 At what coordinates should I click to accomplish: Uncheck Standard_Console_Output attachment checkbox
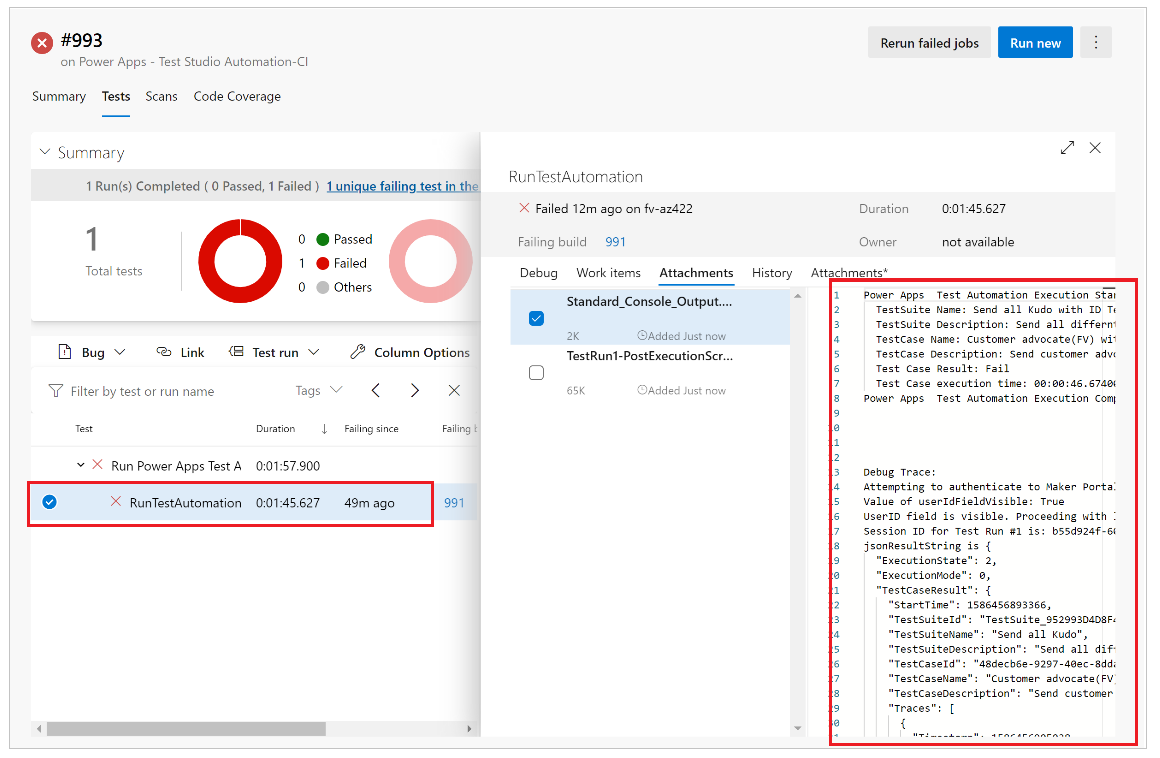click(536, 318)
